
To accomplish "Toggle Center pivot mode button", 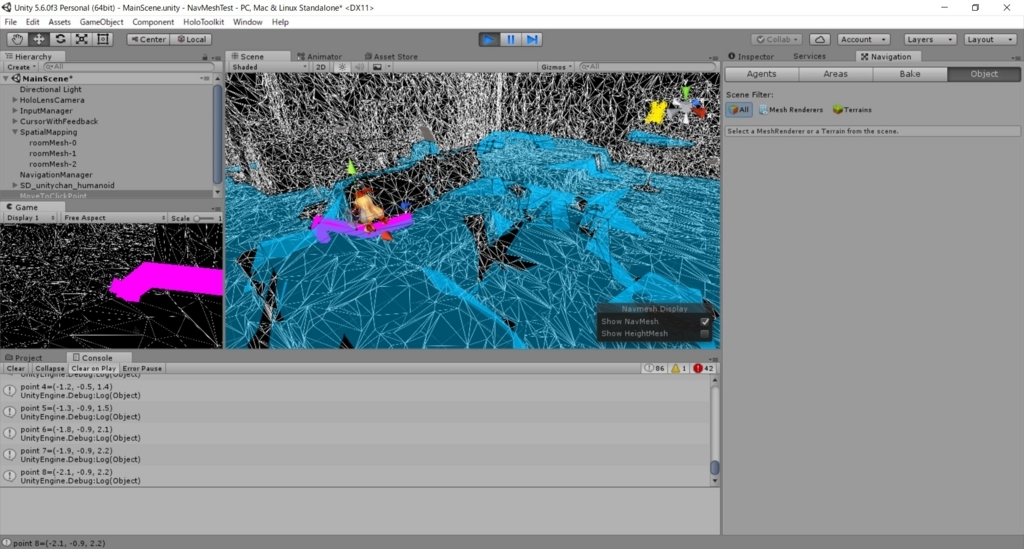I will click(148, 39).
